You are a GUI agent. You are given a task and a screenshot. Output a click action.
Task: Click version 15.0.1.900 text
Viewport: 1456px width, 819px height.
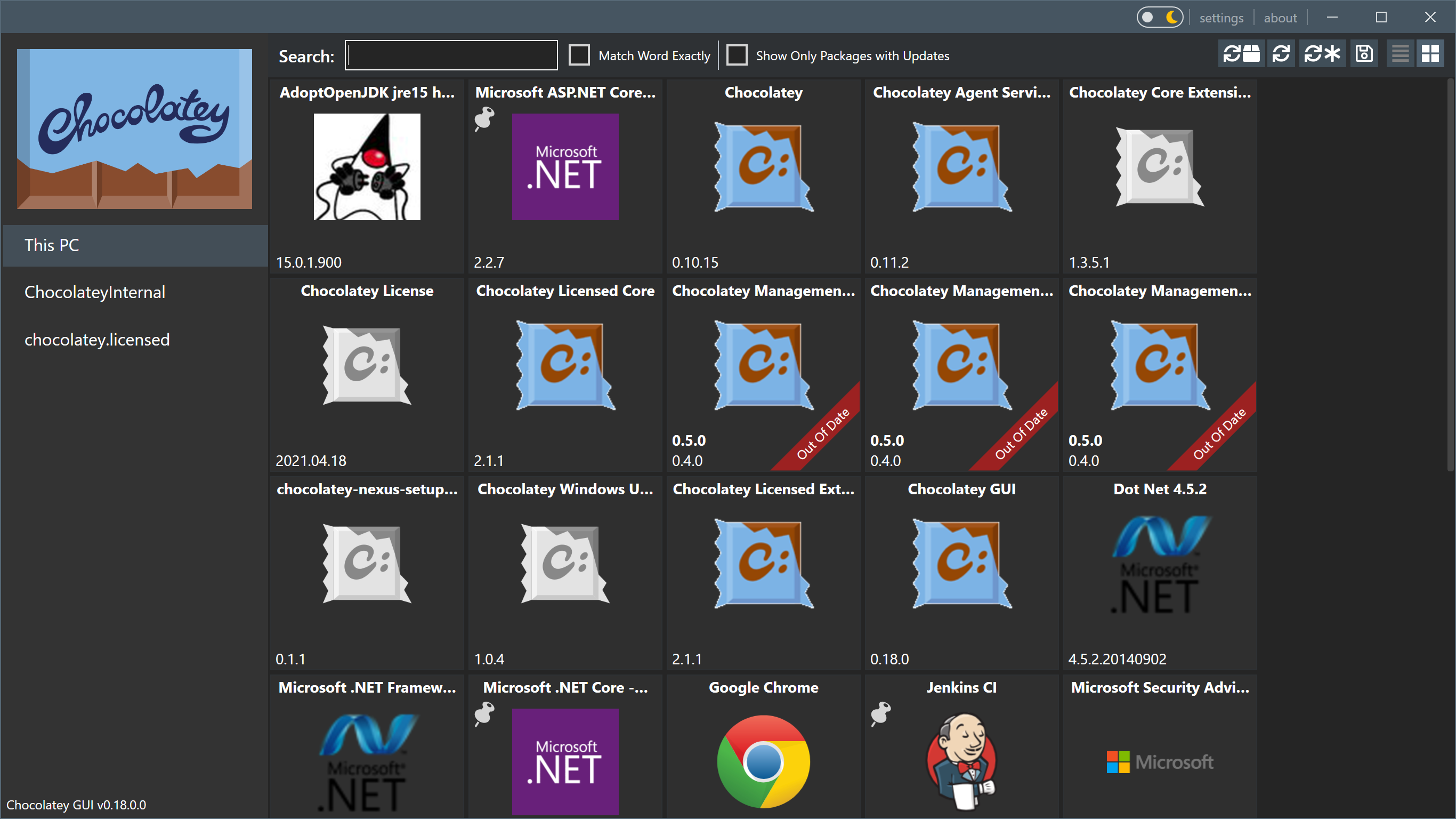click(309, 262)
